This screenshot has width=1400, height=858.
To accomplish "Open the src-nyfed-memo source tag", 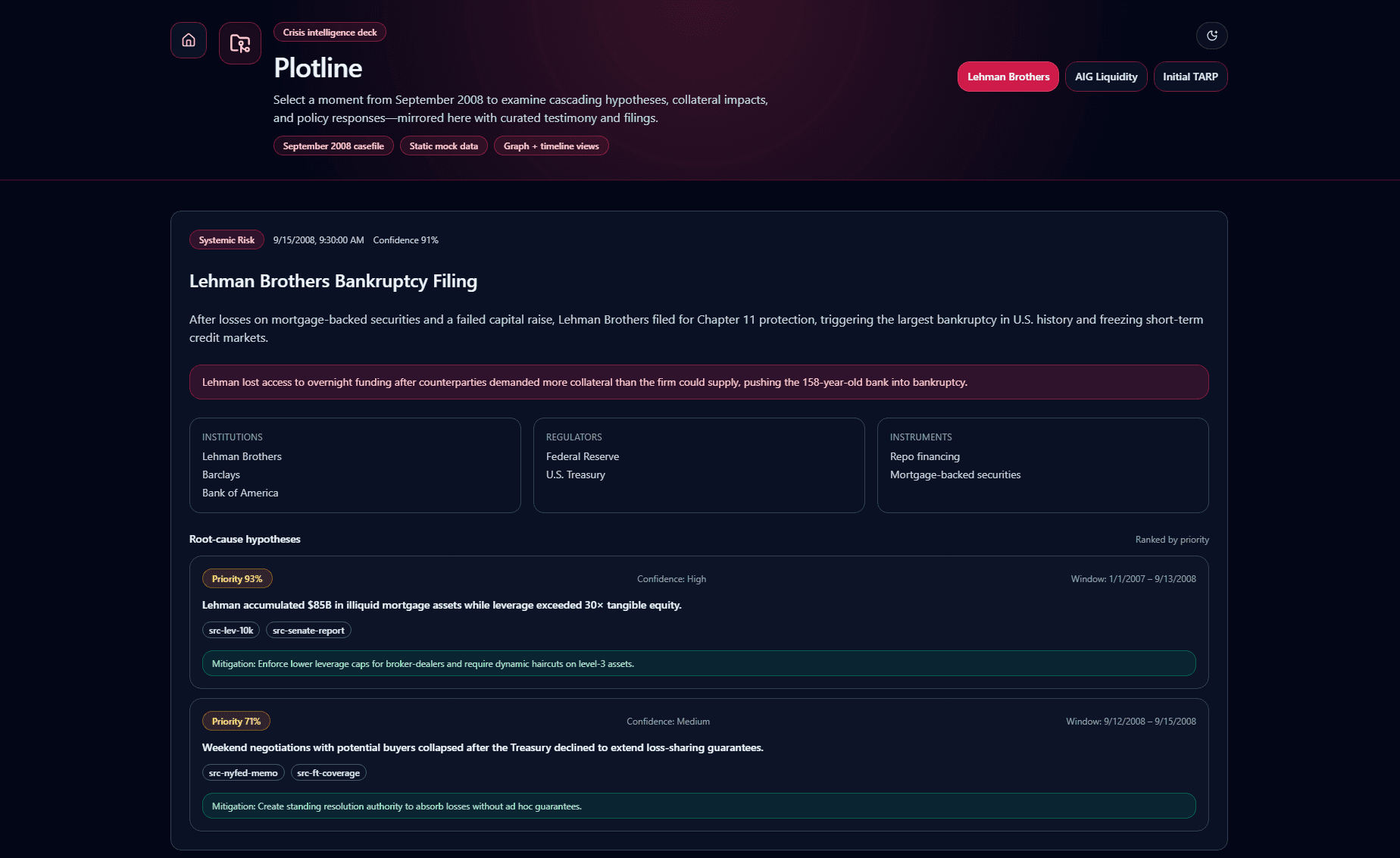I will 243,772.
